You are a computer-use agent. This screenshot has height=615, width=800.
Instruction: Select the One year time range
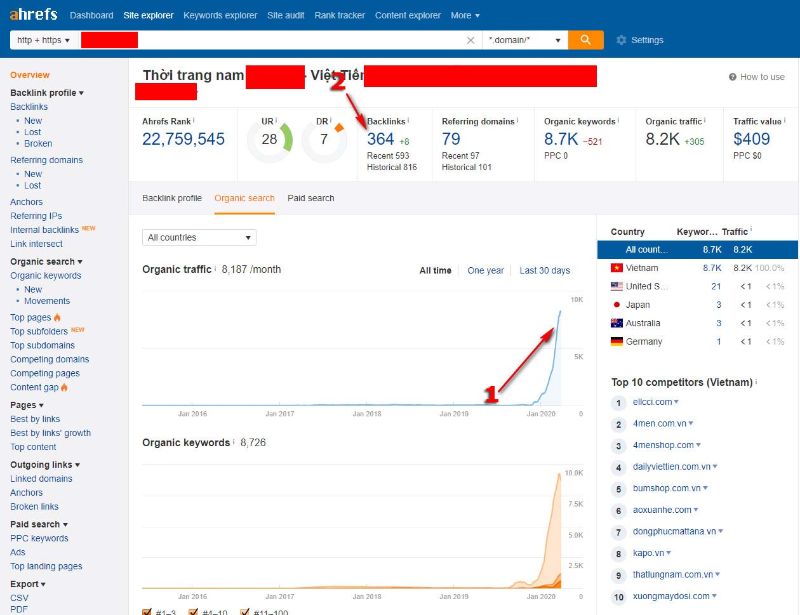[x=485, y=270]
